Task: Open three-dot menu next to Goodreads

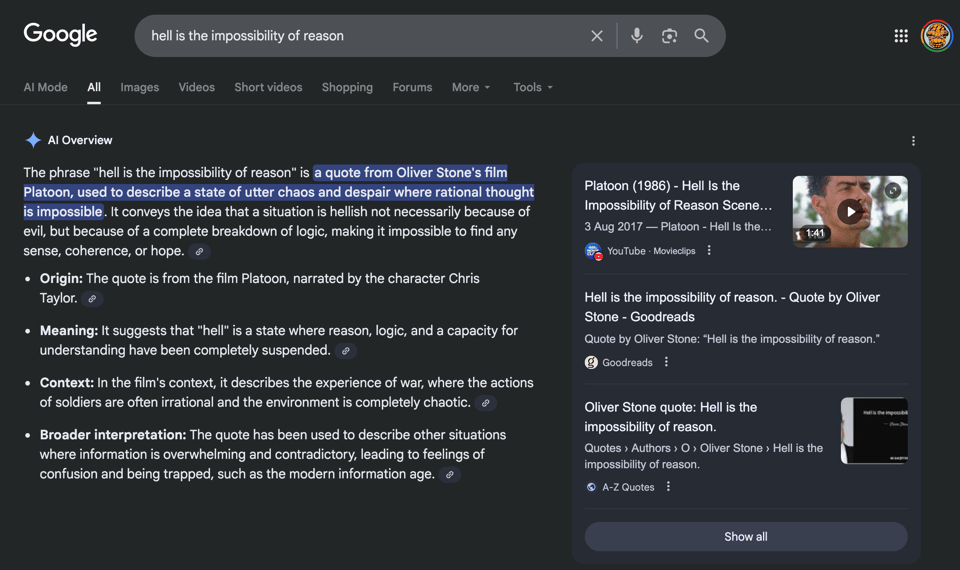Action: point(666,362)
